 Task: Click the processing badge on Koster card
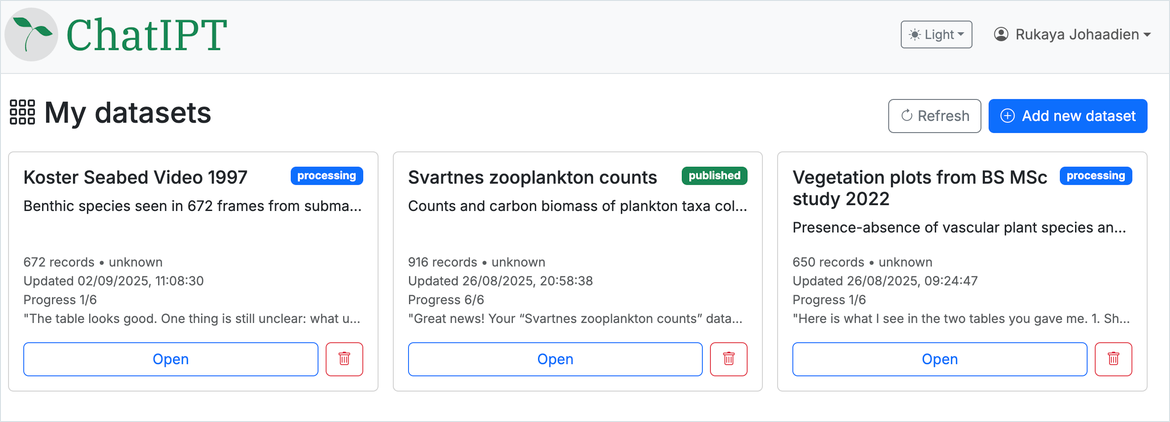(x=327, y=176)
